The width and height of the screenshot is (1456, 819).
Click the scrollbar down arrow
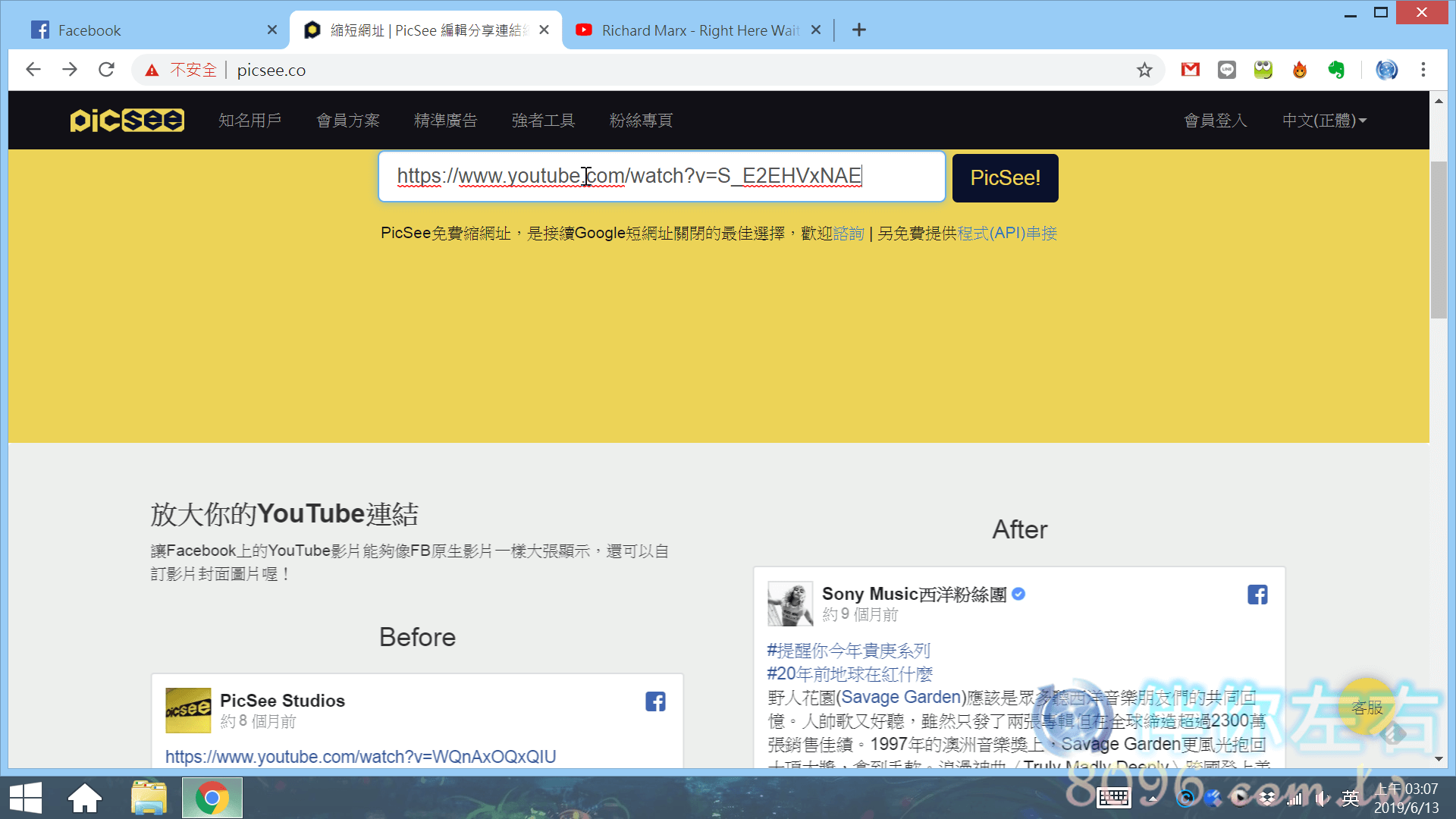pos(1438,758)
